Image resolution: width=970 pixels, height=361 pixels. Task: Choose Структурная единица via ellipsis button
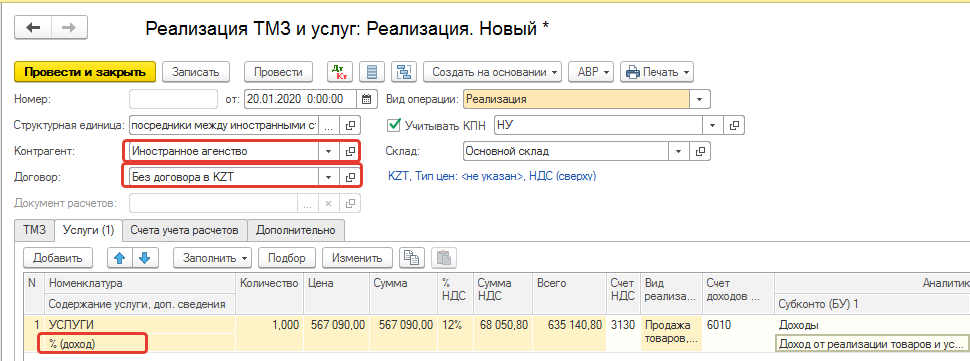(x=328, y=125)
